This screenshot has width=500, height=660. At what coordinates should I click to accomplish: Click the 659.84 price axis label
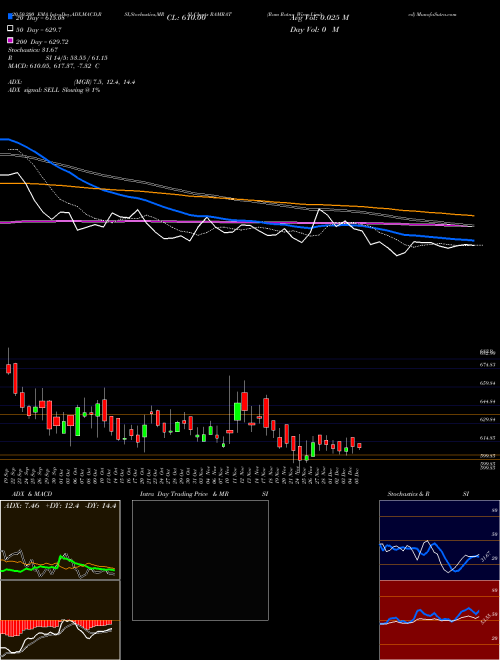click(x=487, y=383)
